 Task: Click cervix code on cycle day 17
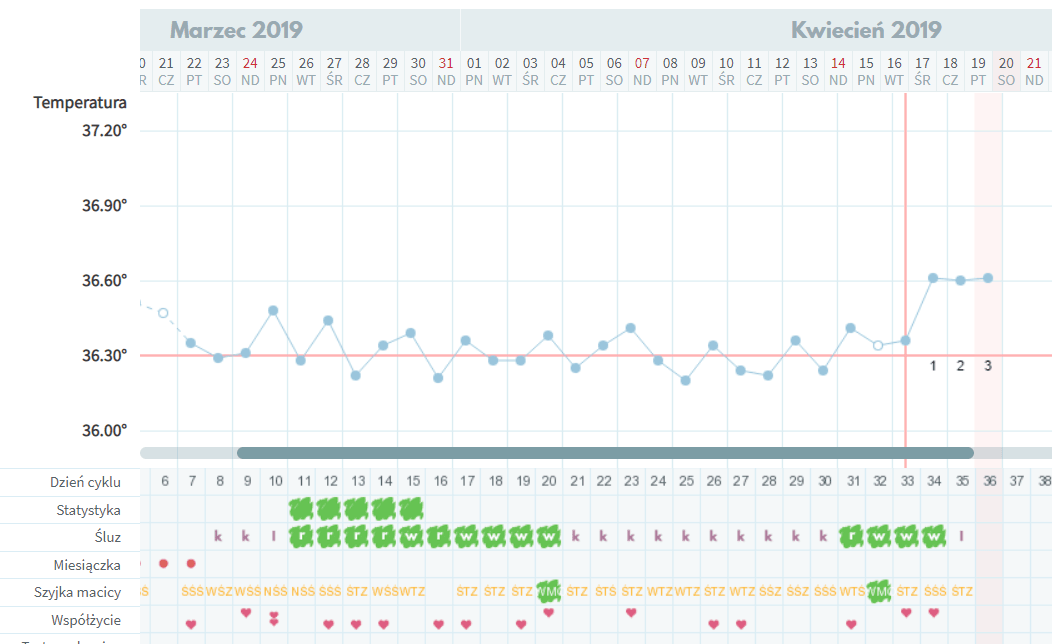pos(467,592)
